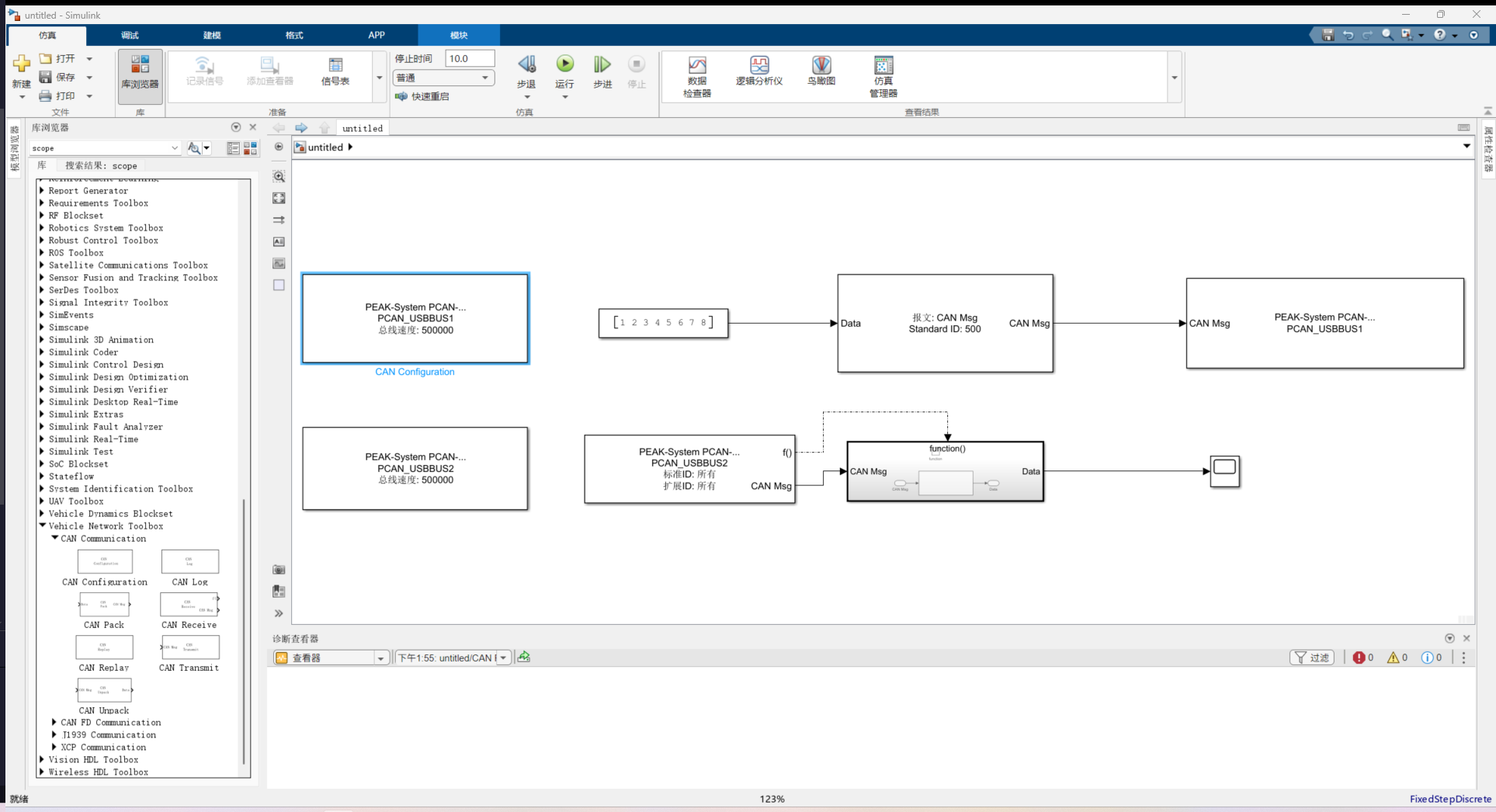This screenshot has width=1496, height=812.
Task: Click the help question mark icon
Action: [1440, 35]
